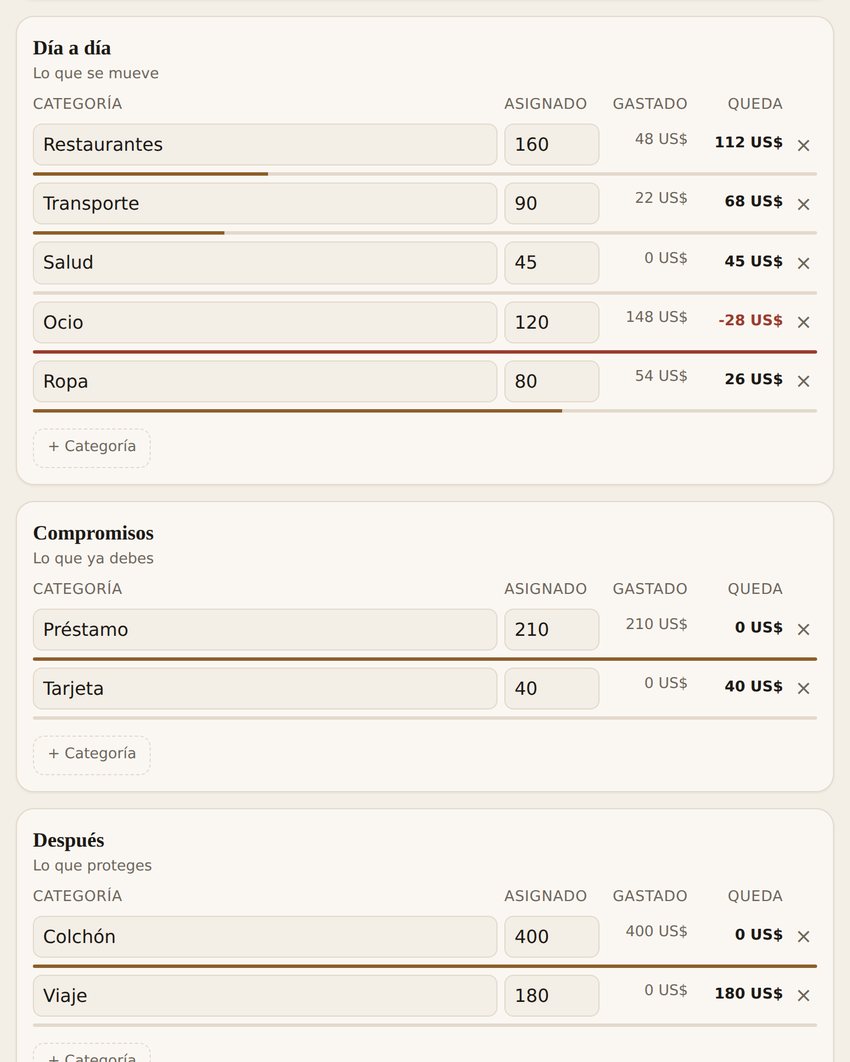Viewport: 850px width, 1062px height.
Task: Edit the Ocio name field
Action: 265,322
